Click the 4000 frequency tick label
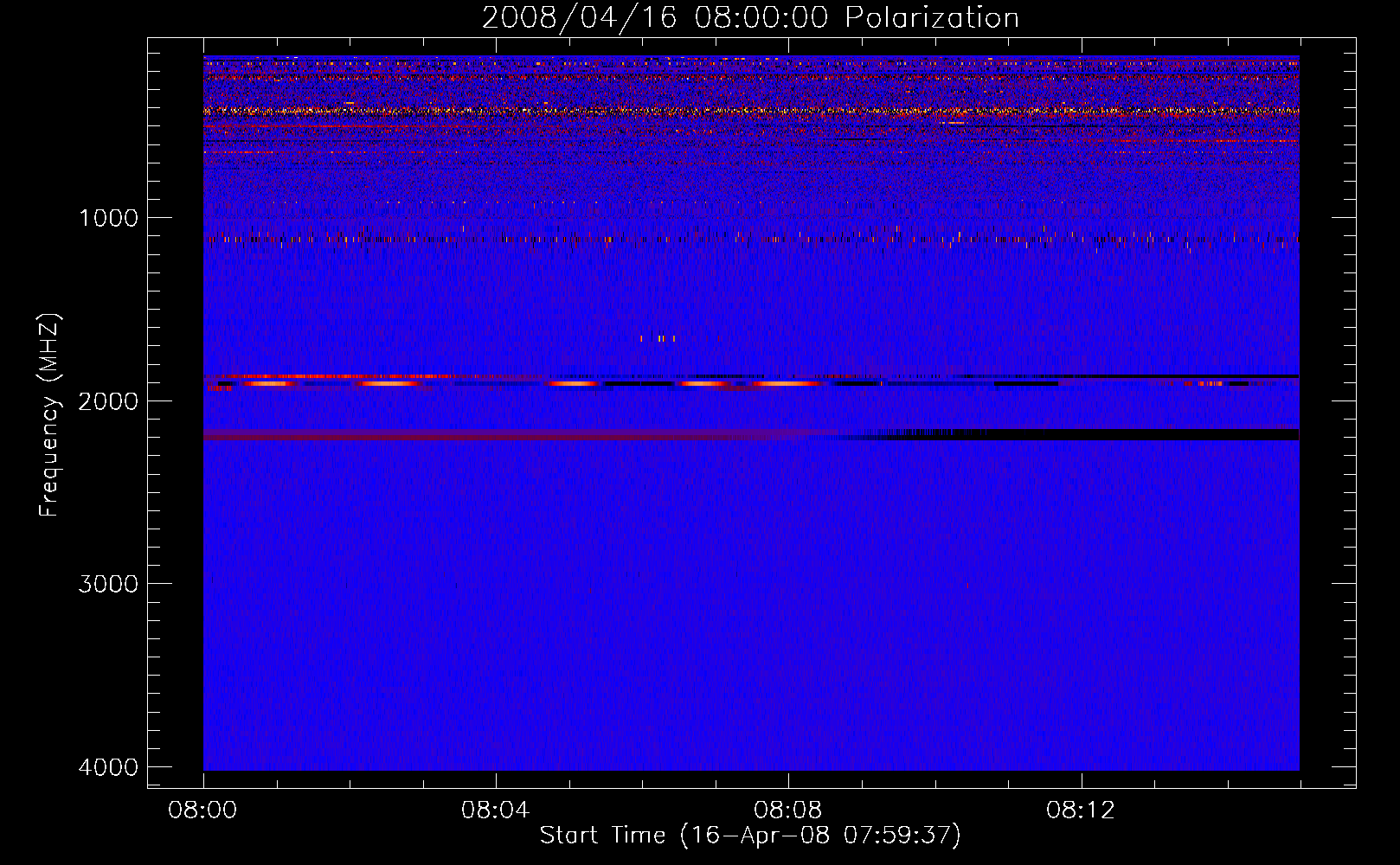This screenshot has height=865, width=1400. [x=108, y=767]
